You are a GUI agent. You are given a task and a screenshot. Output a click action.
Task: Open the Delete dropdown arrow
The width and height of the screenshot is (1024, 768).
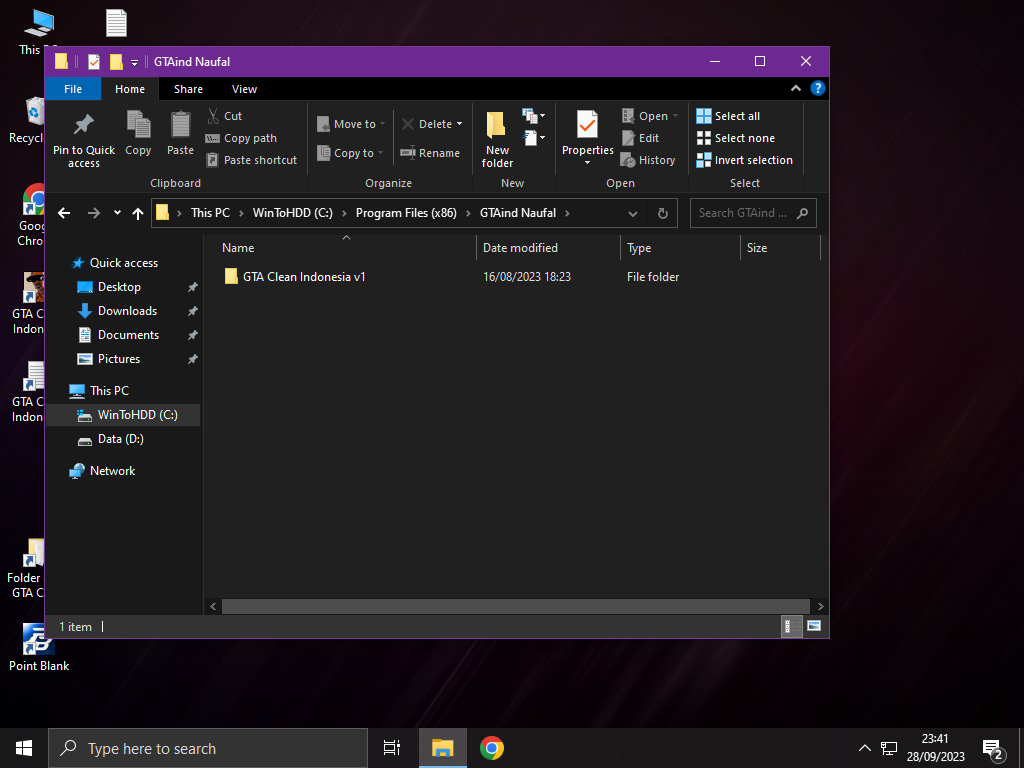pyautogui.click(x=459, y=124)
